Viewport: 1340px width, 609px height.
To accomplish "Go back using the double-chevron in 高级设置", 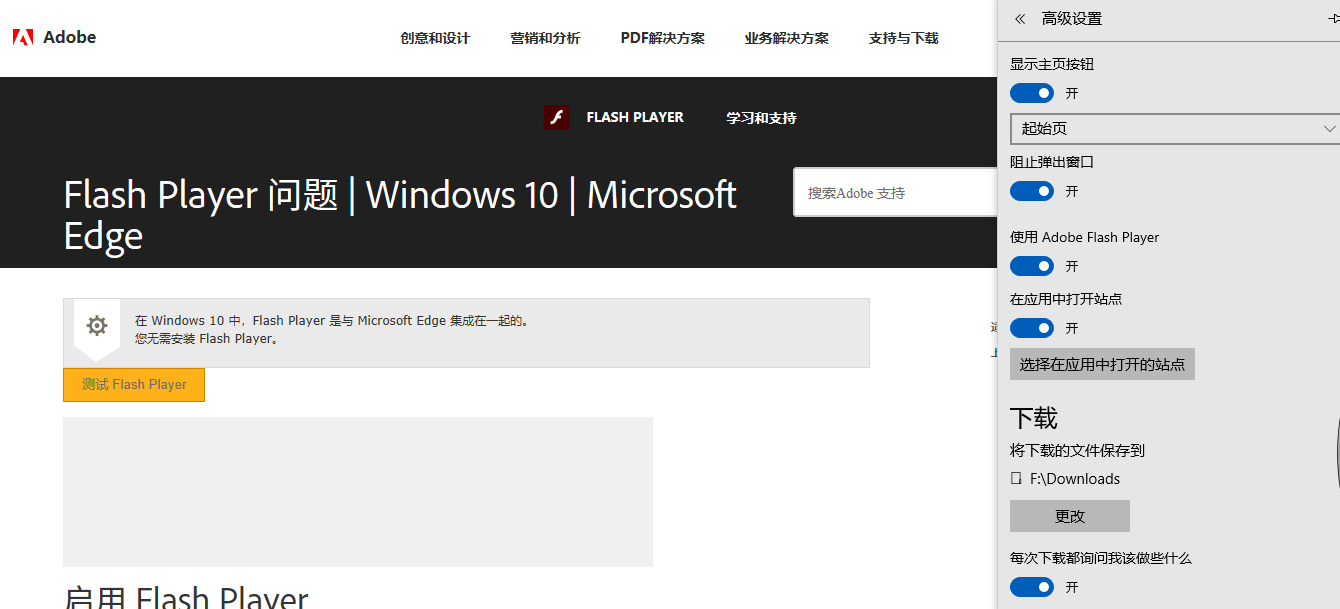I will [x=1020, y=19].
